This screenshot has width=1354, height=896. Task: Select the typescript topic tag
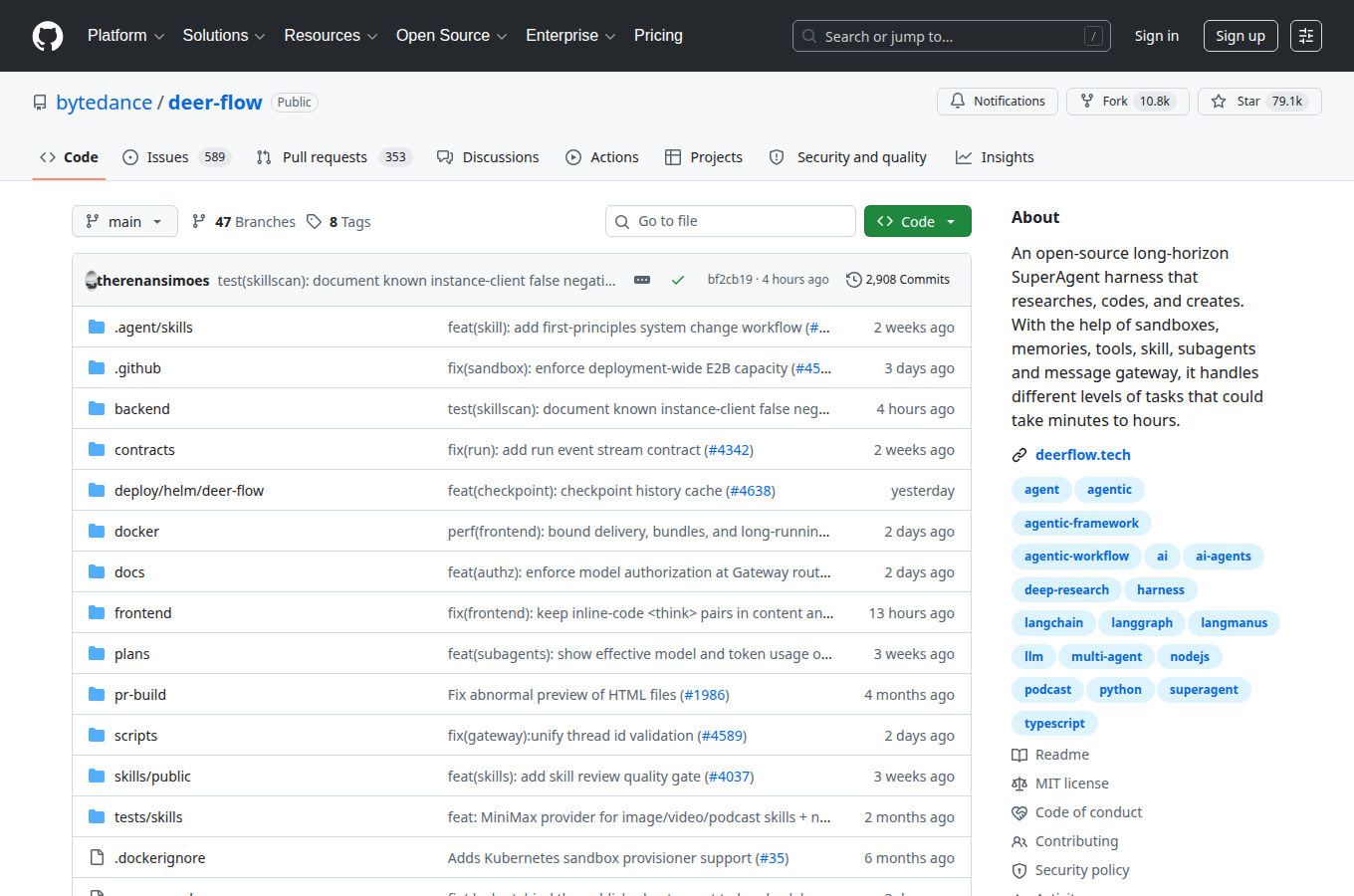(1054, 723)
